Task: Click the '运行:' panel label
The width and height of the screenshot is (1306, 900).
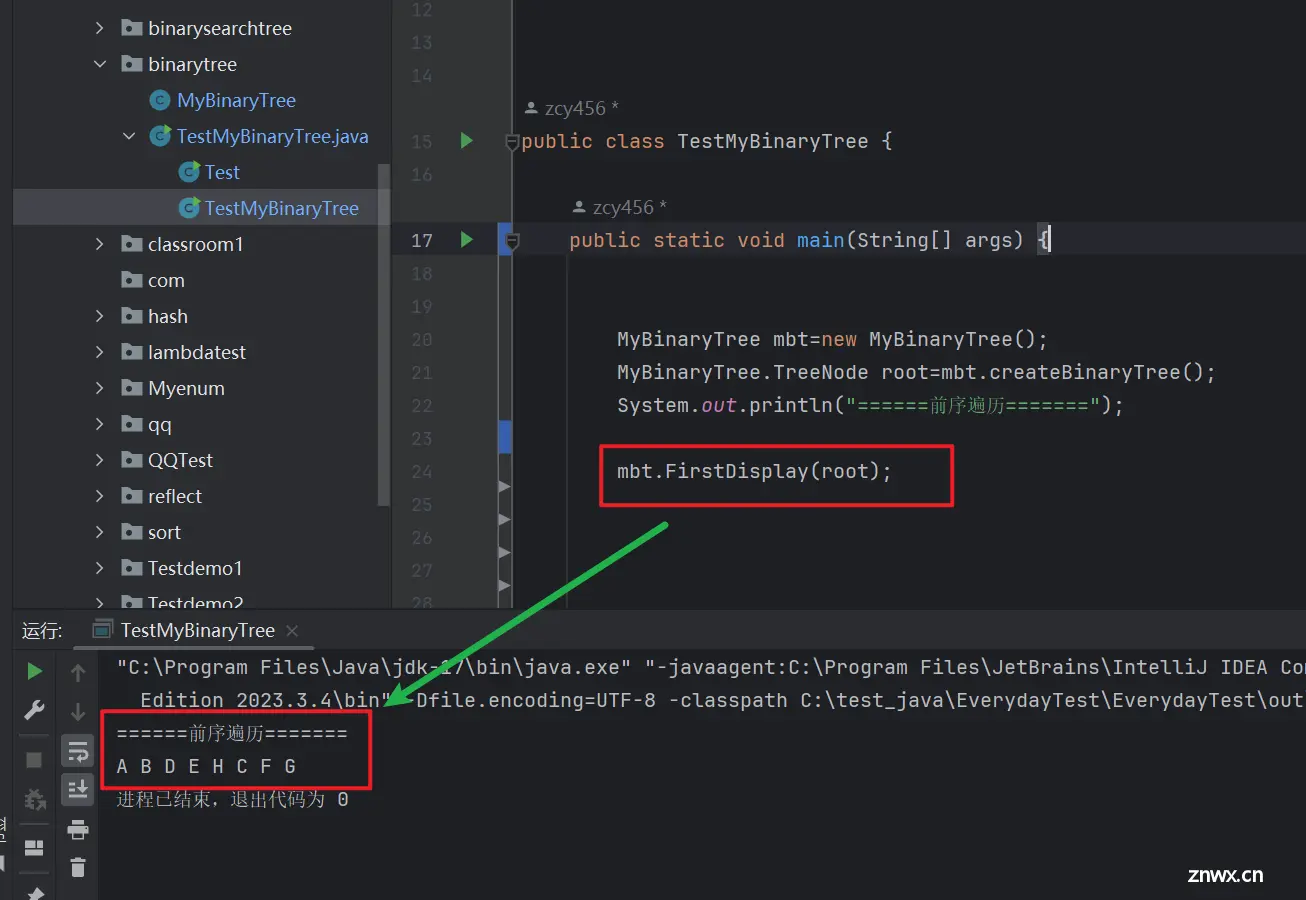Action: [42, 630]
